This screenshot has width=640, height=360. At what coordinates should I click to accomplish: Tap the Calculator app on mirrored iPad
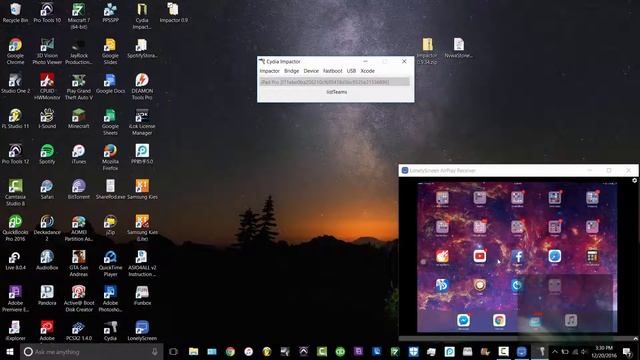(x=592, y=256)
